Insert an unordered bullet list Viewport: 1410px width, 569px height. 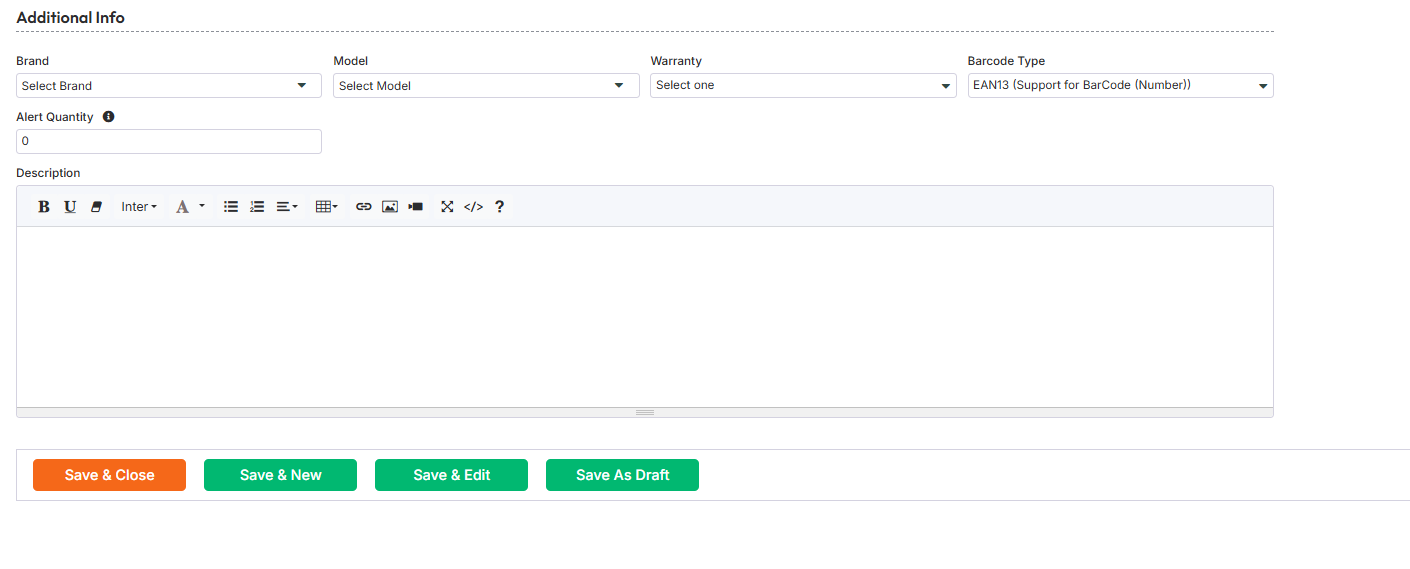[x=231, y=207]
